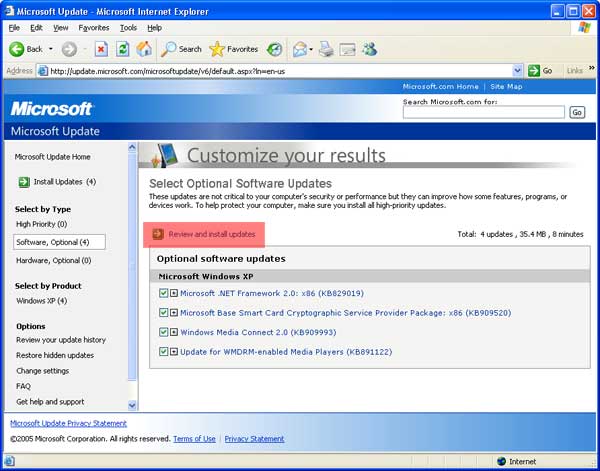Open the Favorites menu
This screenshot has width=600, height=471.
(x=94, y=28)
